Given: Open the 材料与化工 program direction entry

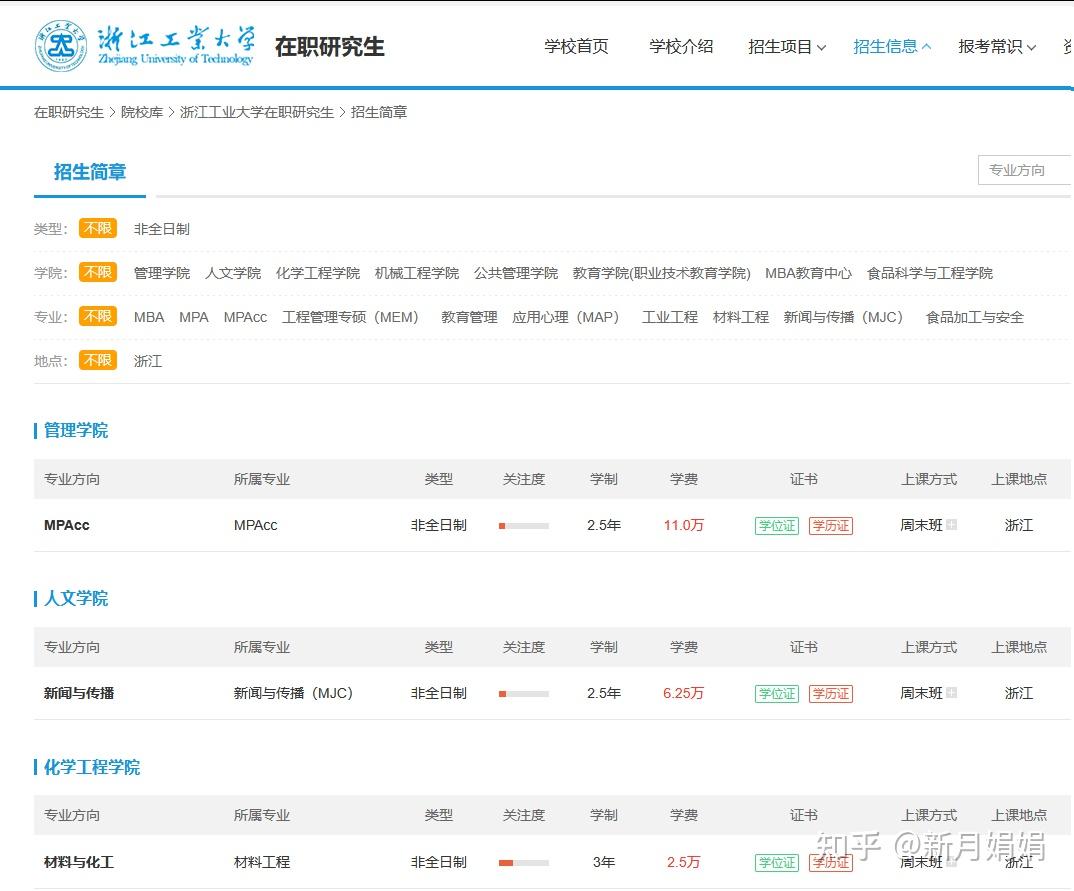Looking at the screenshot, I should tap(79, 862).
